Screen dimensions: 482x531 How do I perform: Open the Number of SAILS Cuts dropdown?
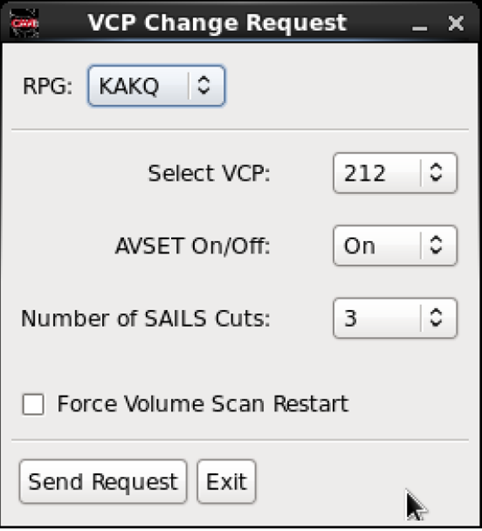tap(395, 318)
